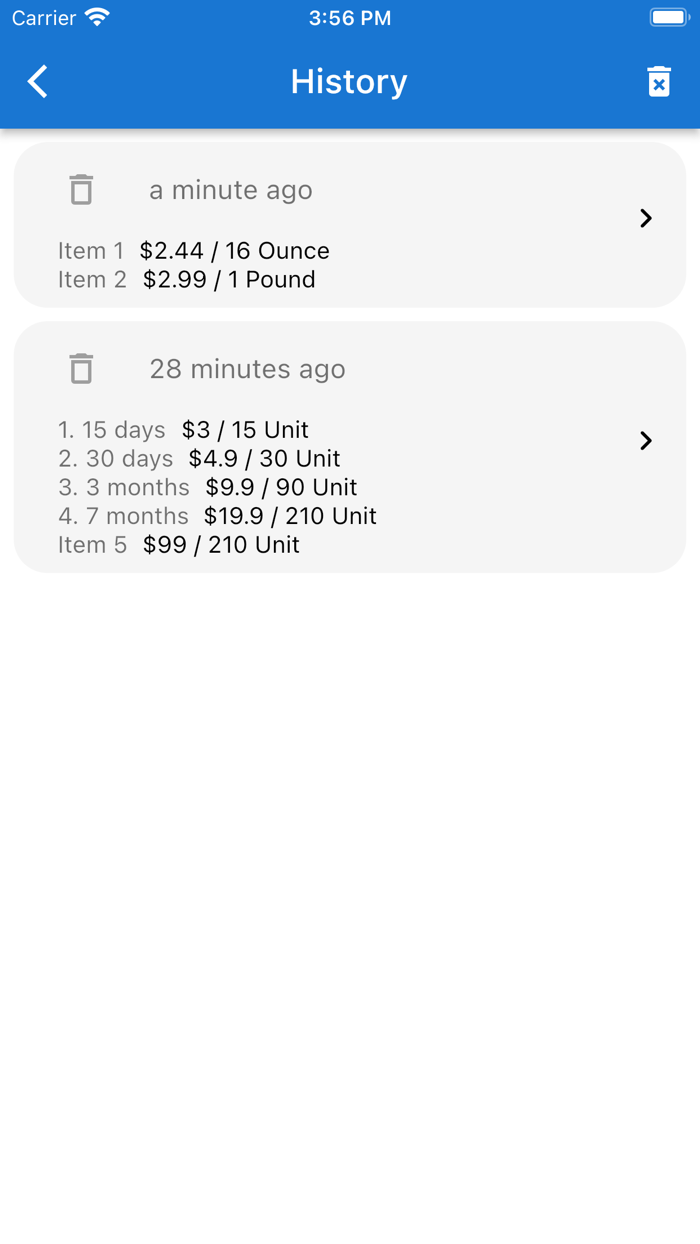This screenshot has height=1244, width=700.
Task: Select the 'a minute ago' timestamp
Action: [x=231, y=190]
